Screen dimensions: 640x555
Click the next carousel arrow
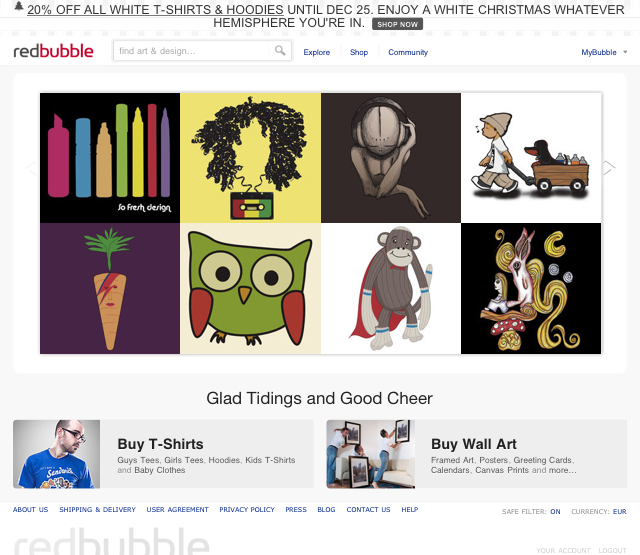(609, 167)
